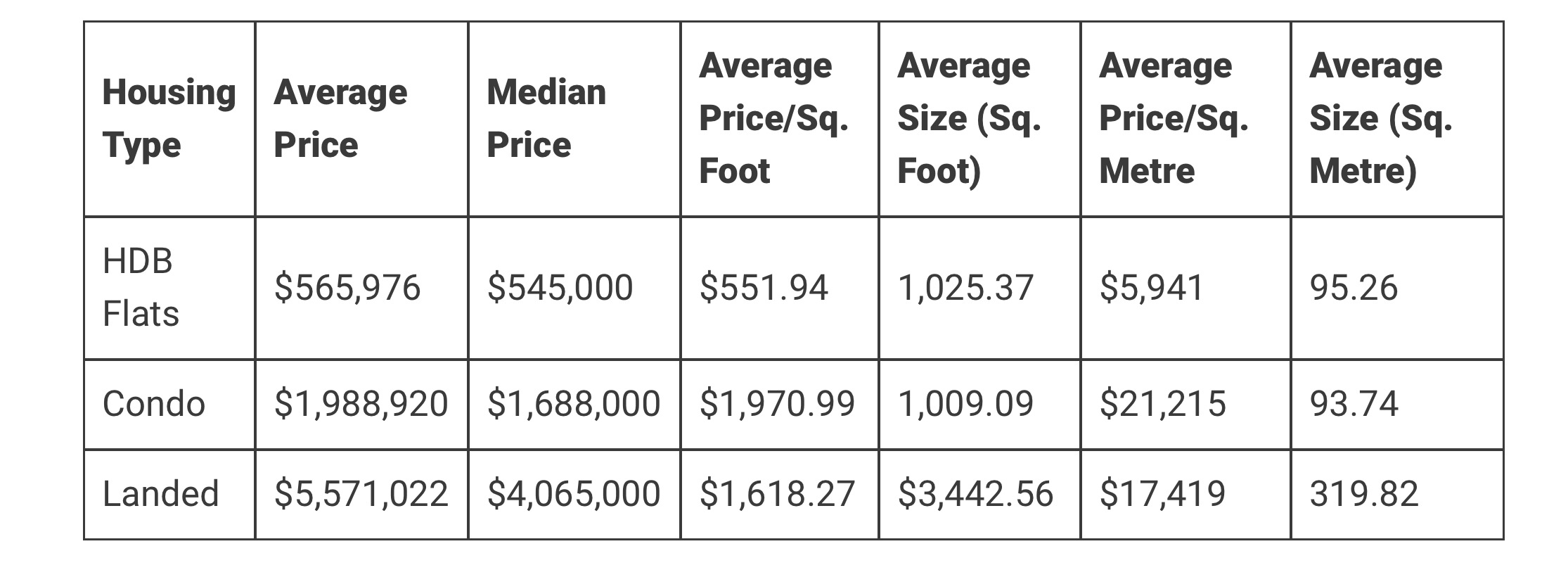1568x570 pixels.
Task: Click the HDB median price $545,000
Action: (560, 288)
